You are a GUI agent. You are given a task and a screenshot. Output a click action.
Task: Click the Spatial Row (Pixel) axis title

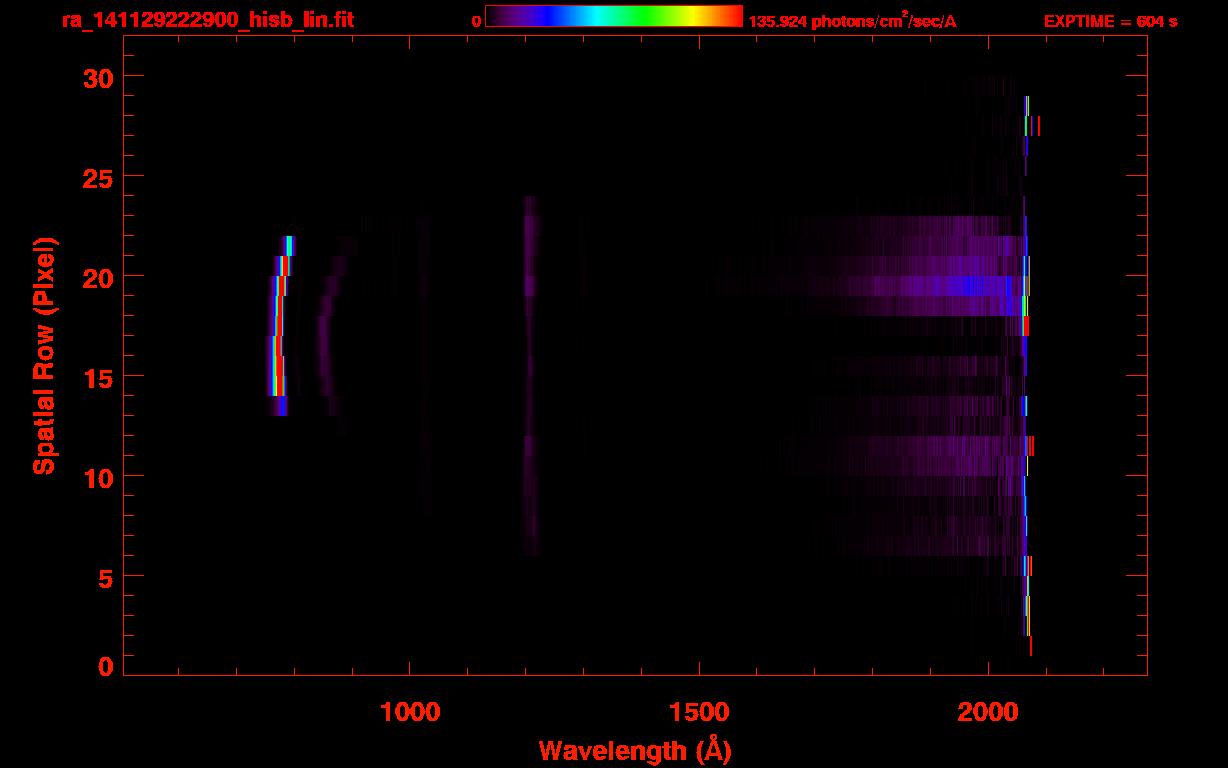click(44, 355)
